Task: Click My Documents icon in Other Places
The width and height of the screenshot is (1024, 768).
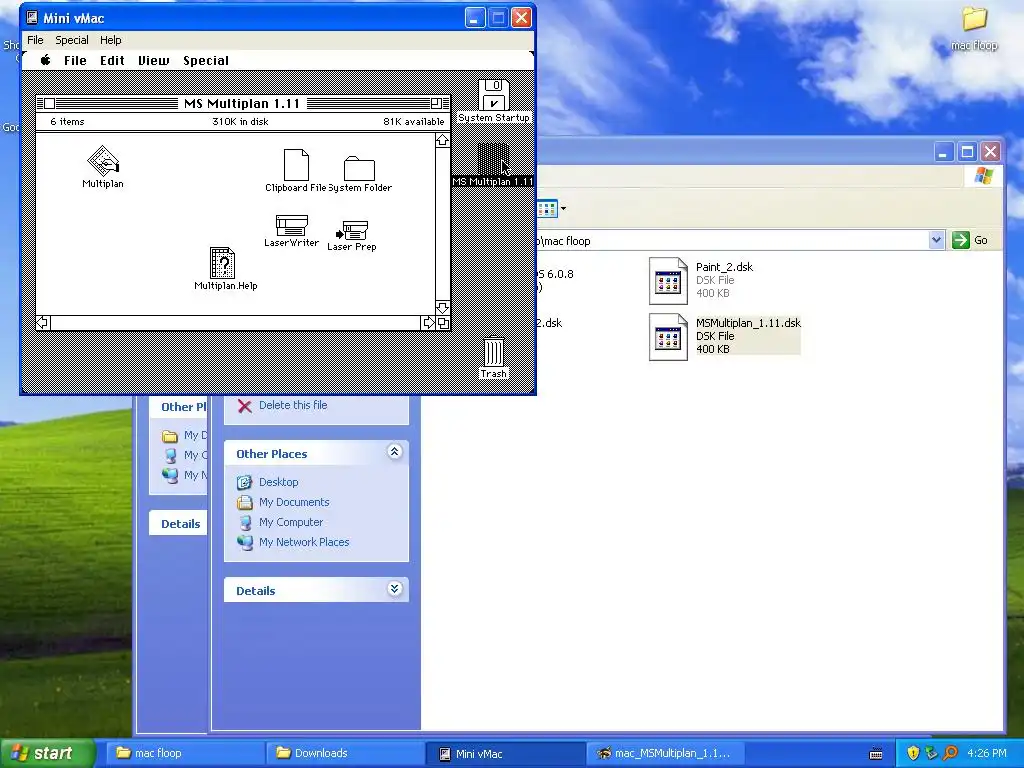Action: 245,502
